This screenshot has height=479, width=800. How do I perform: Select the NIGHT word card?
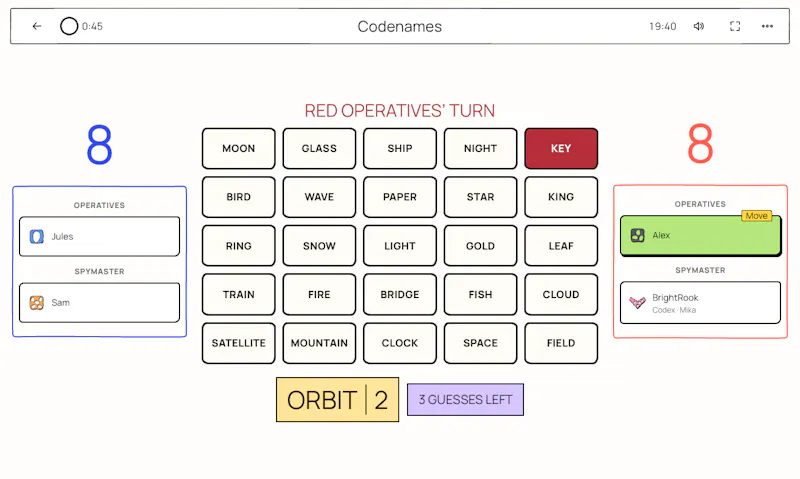(x=480, y=148)
